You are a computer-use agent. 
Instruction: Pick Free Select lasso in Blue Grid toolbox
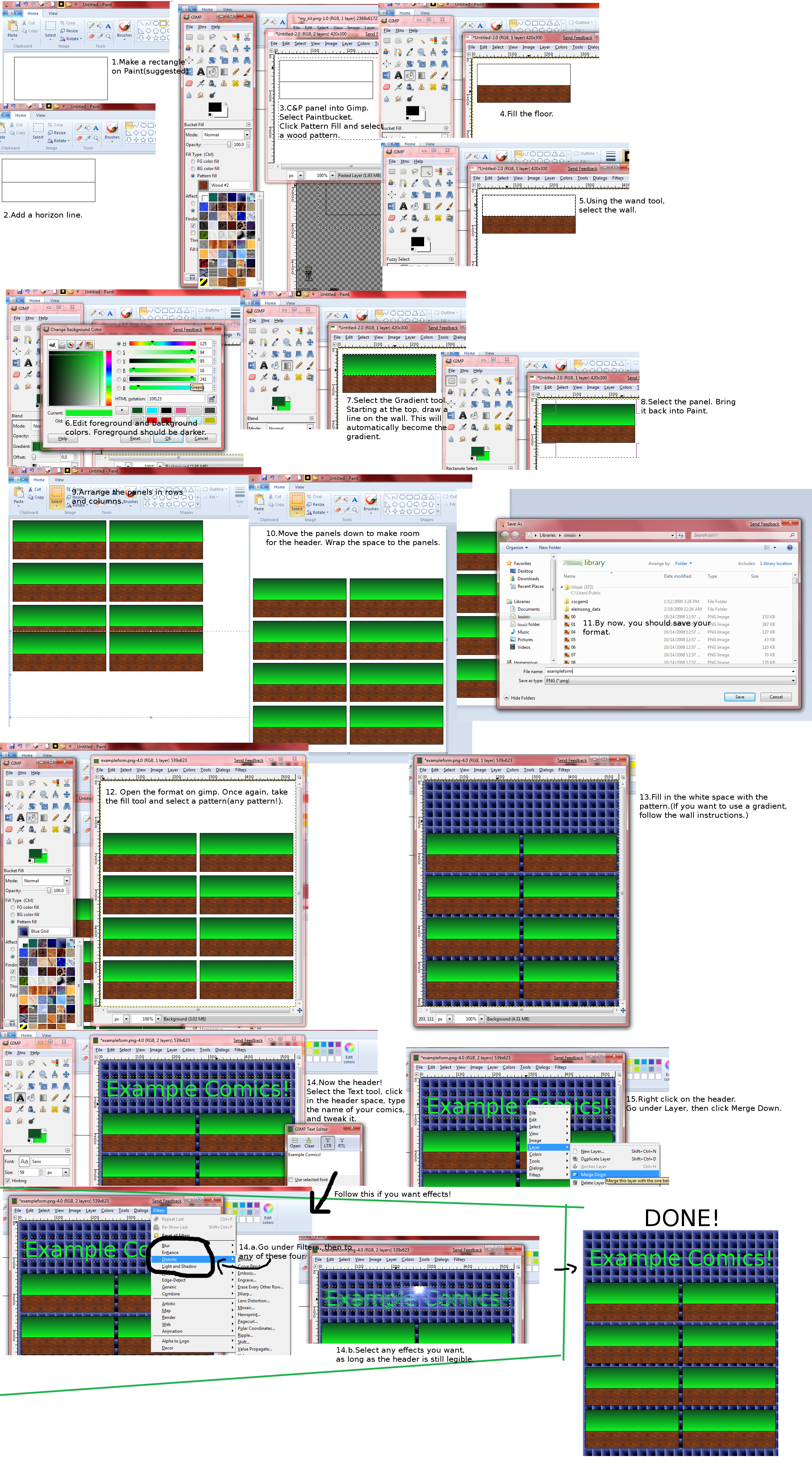(32, 783)
